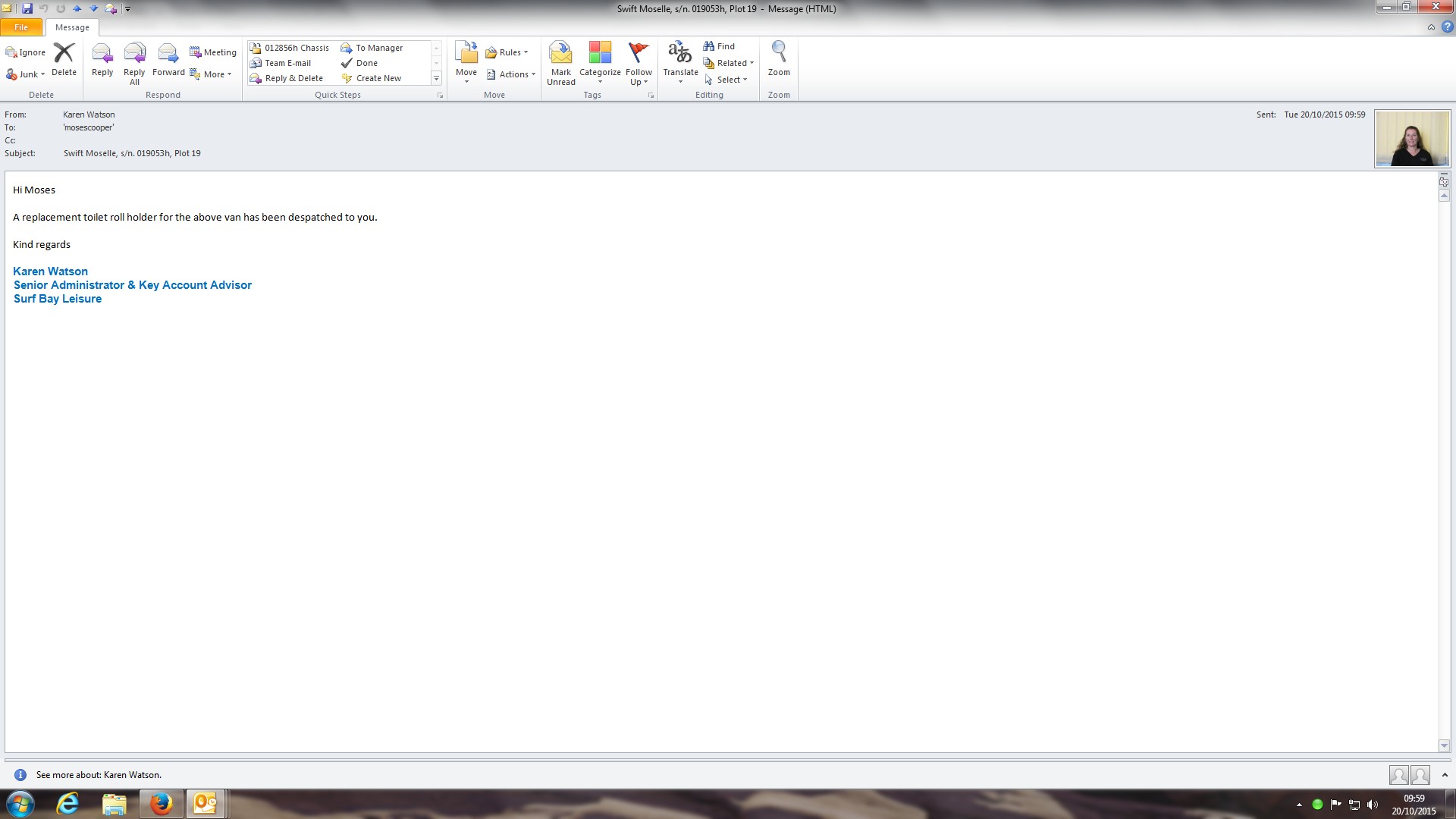This screenshot has width=1456, height=819.
Task: Minimize the ribbon with caret arrow
Action: (x=1431, y=27)
